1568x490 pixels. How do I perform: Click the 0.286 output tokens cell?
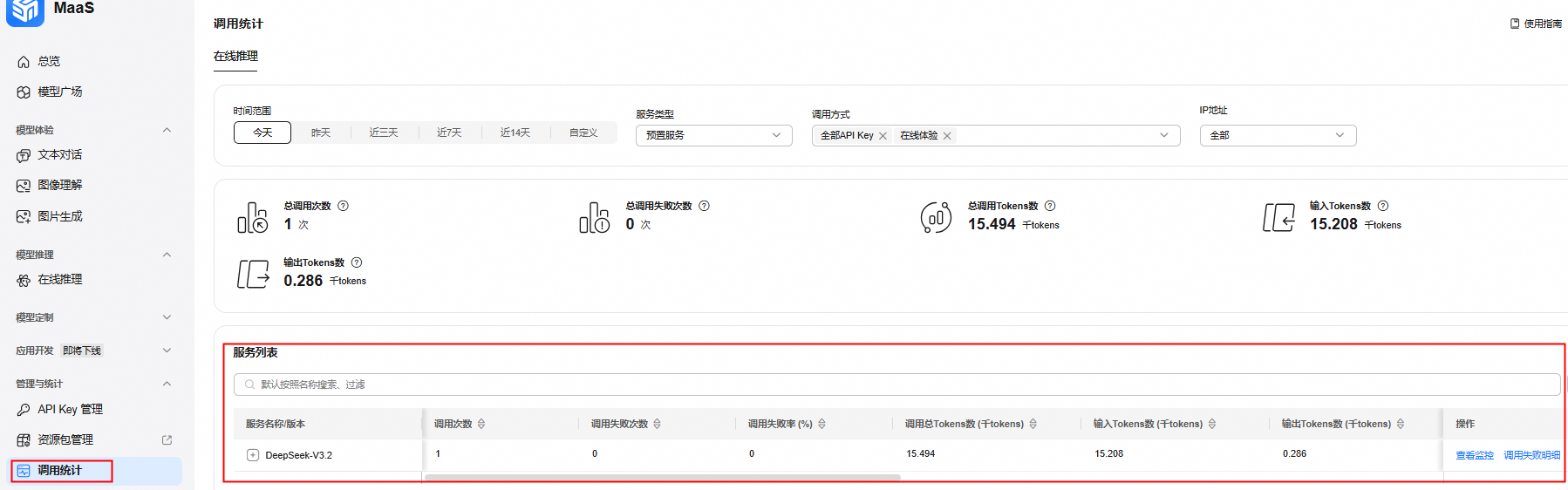pos(1295,453)
